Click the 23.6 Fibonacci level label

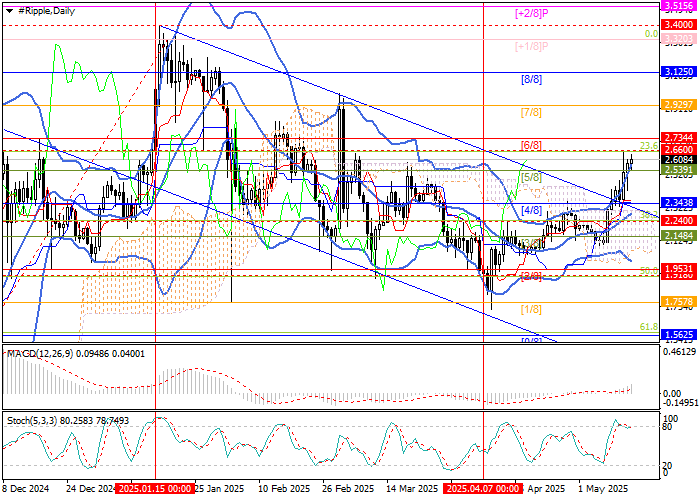tap(647, 145)
